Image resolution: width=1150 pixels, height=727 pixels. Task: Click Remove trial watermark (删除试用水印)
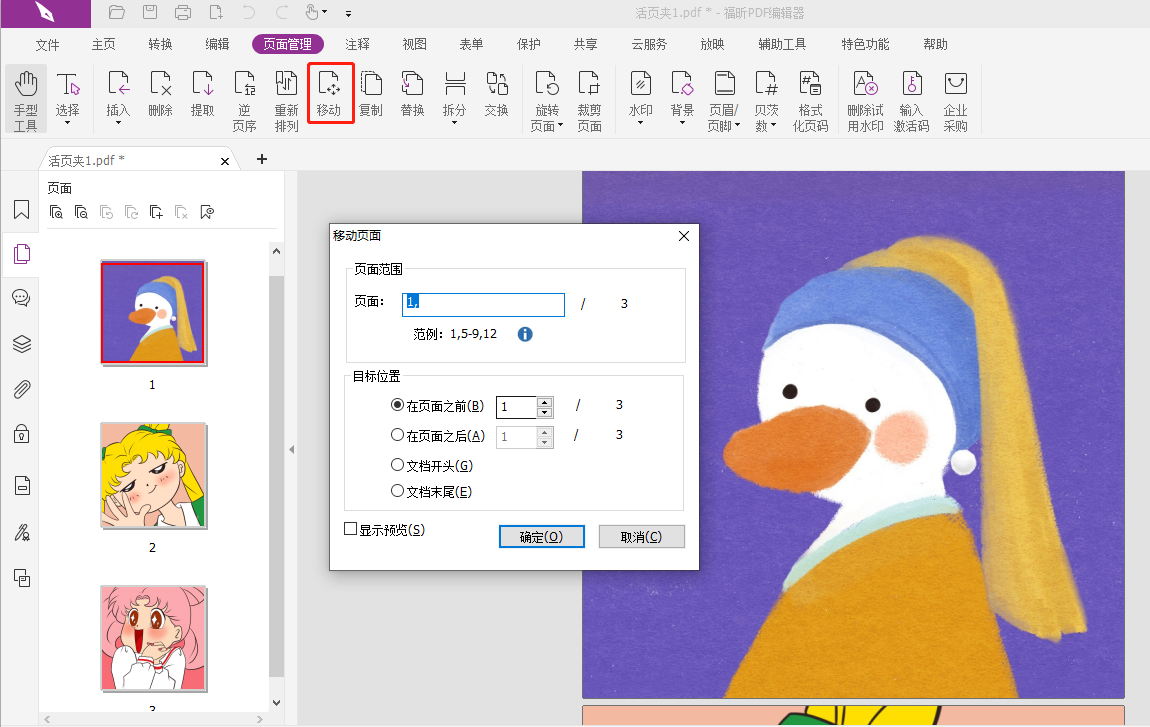tap(865, 101)
